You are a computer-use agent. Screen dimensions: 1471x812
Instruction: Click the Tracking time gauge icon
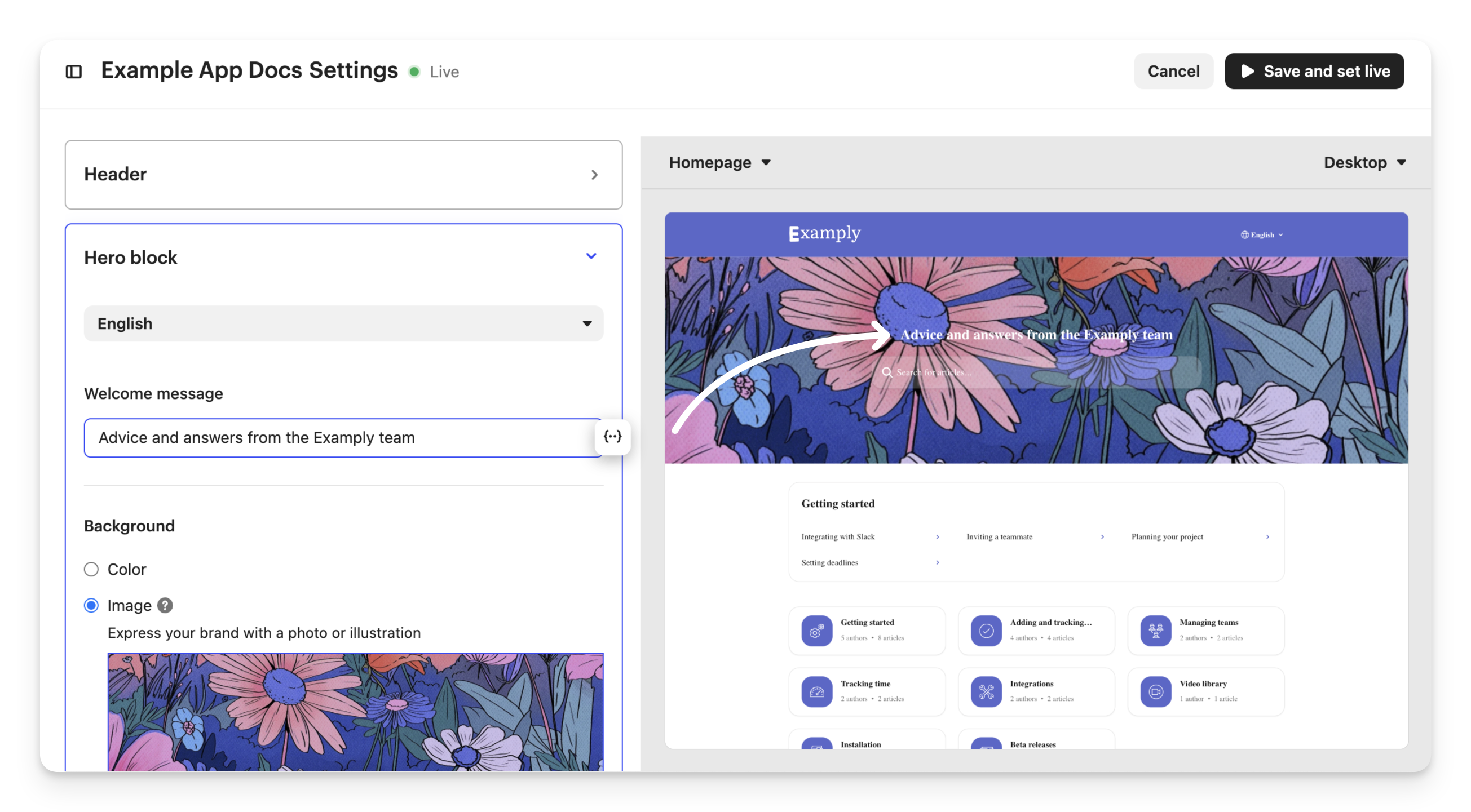(x=816, y=691)
